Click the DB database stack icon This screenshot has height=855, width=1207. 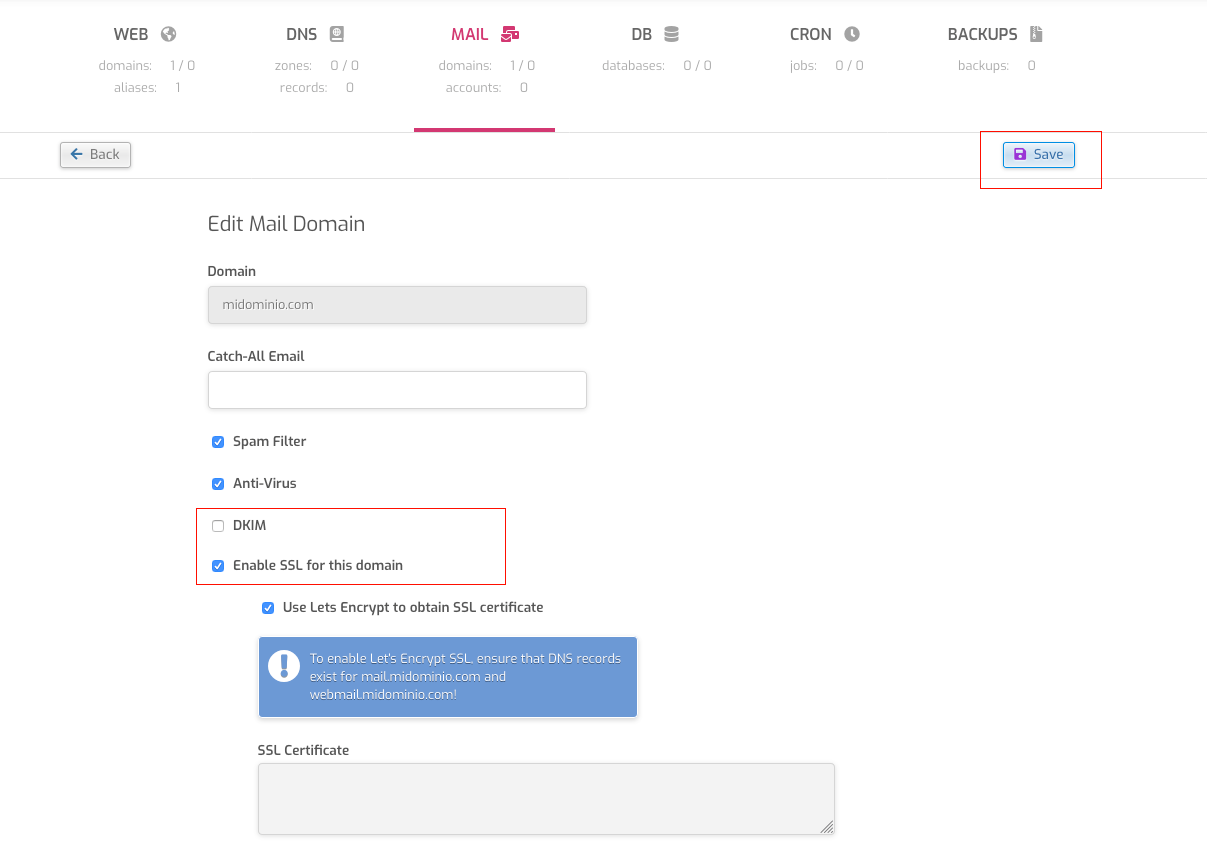tap(671, 34)
